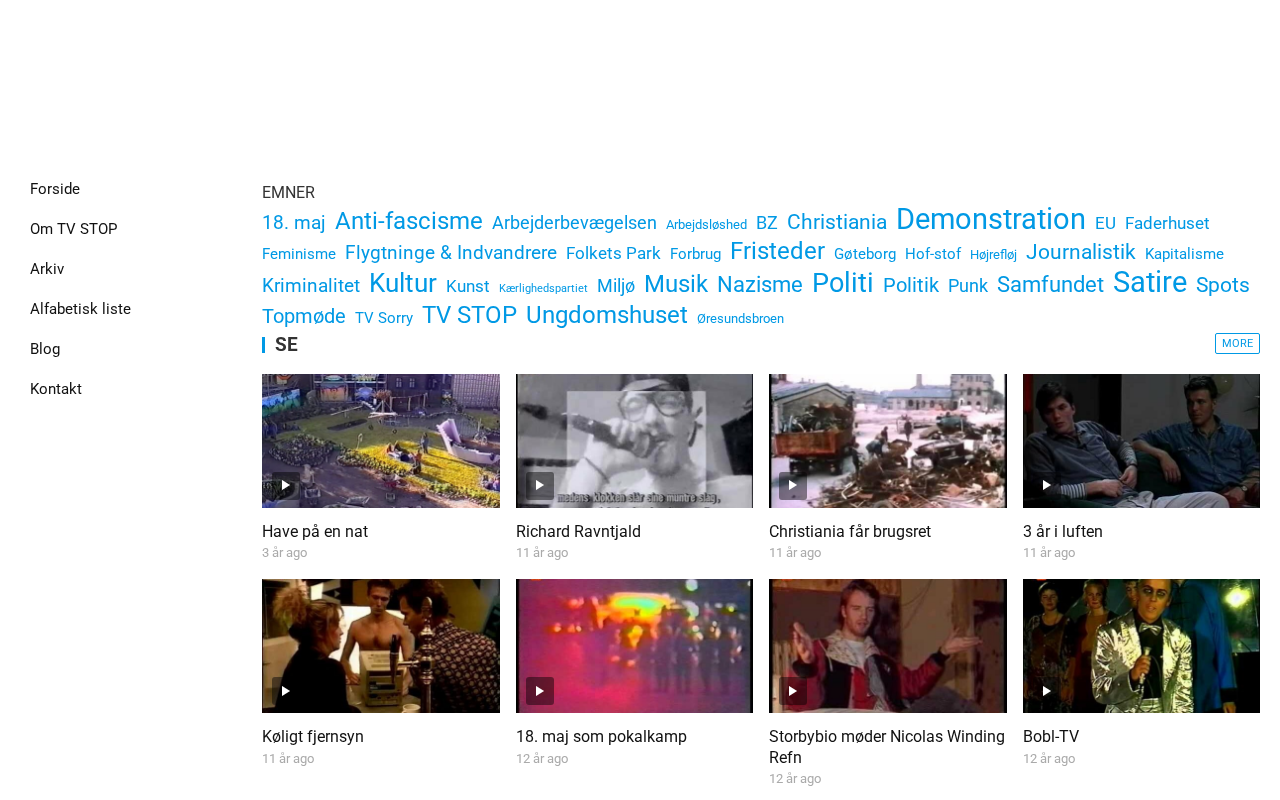1280x800 pixels.
Task: Play the Have på en nat video
Action: tap(286, 486)
